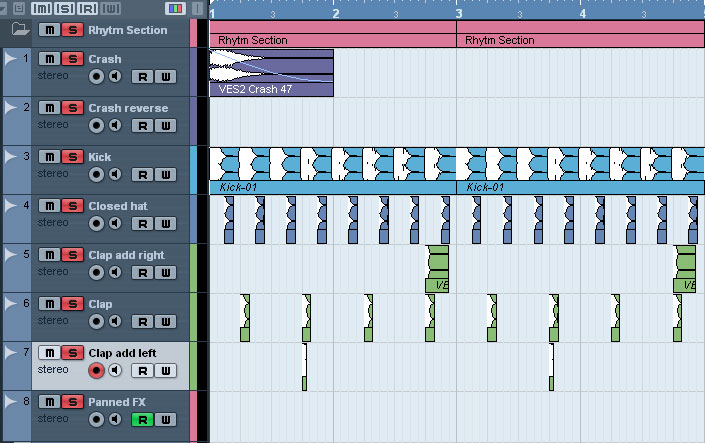This screenshot has width=705, height=443.
Task: Mute the Kick track
Action: 50,158
